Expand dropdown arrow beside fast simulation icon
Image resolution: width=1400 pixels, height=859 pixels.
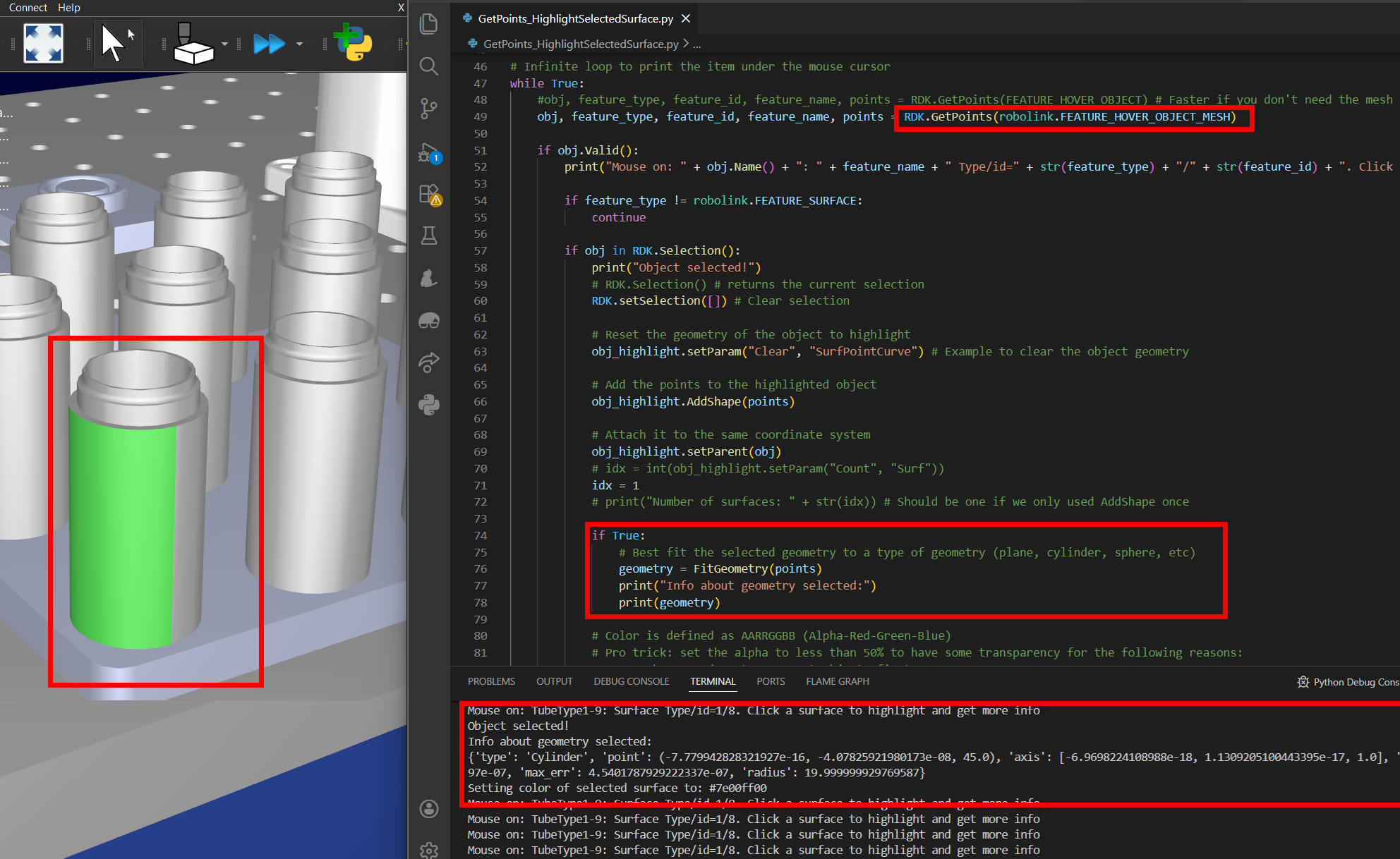pyautogui.click(x=299, y=44)
